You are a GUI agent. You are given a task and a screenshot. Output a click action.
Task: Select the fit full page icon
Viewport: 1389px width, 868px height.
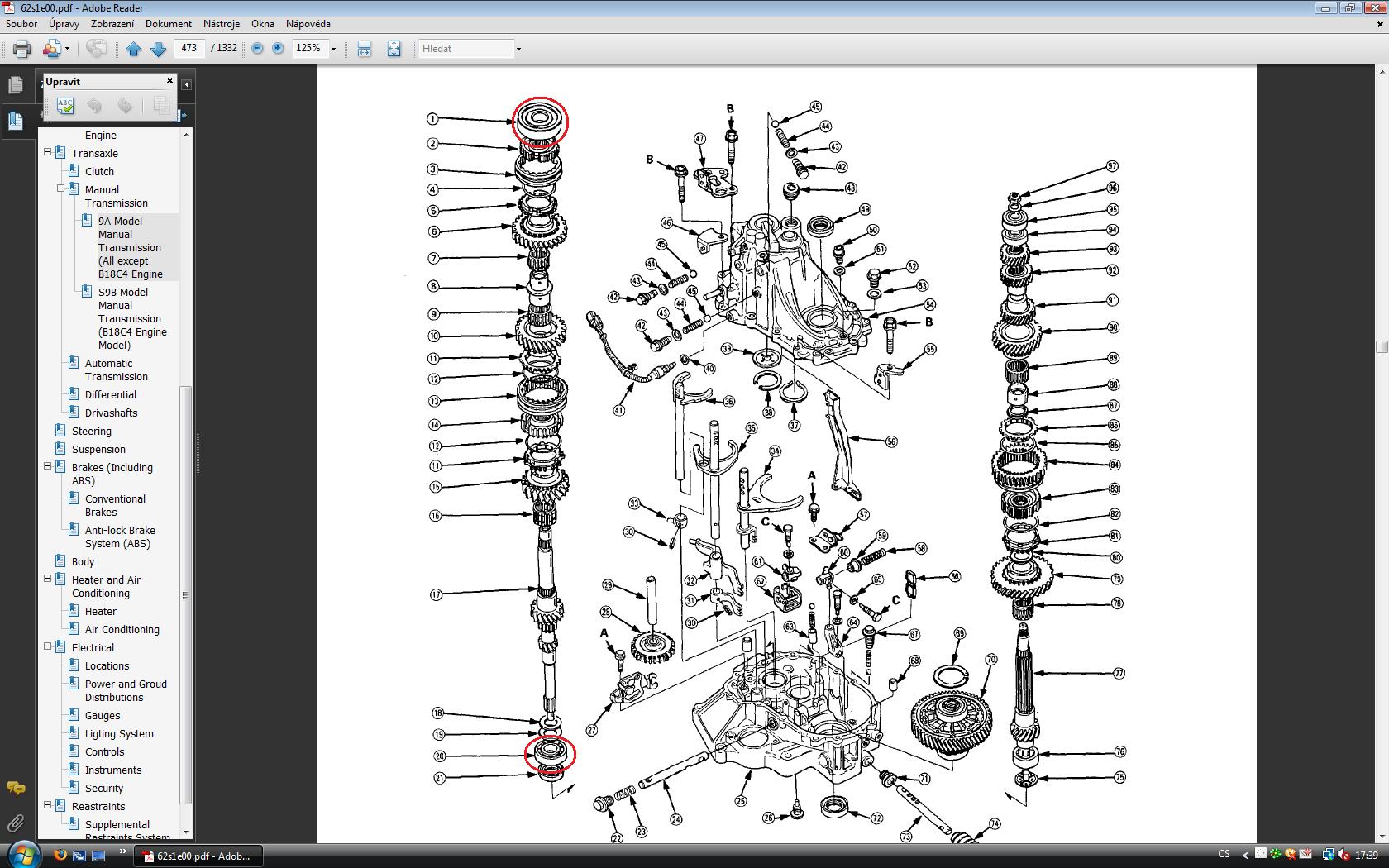coord(394,49)
